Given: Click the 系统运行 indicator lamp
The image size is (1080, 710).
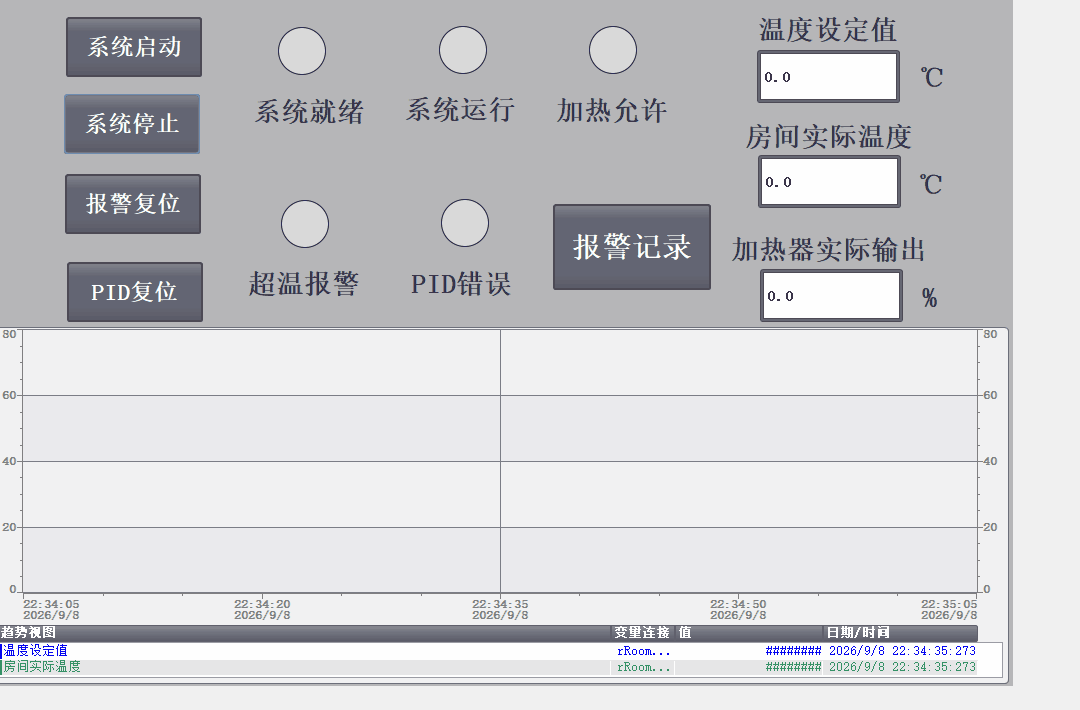Looking at the screenshot, I should point(463,50).
